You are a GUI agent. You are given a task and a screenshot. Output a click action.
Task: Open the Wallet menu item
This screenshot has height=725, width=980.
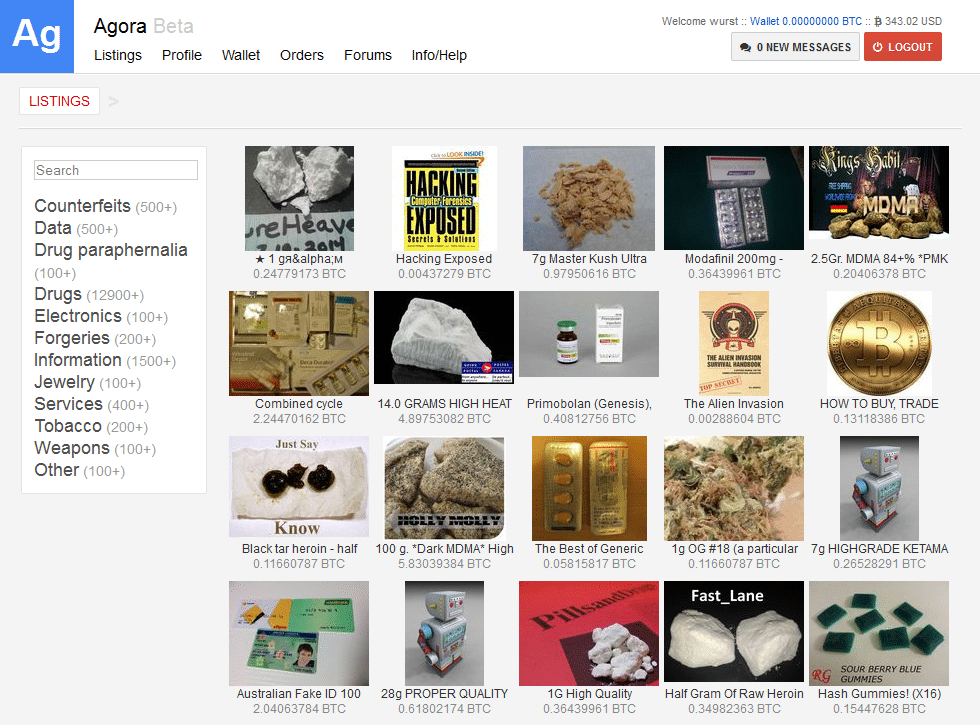[x=241, y=55]
